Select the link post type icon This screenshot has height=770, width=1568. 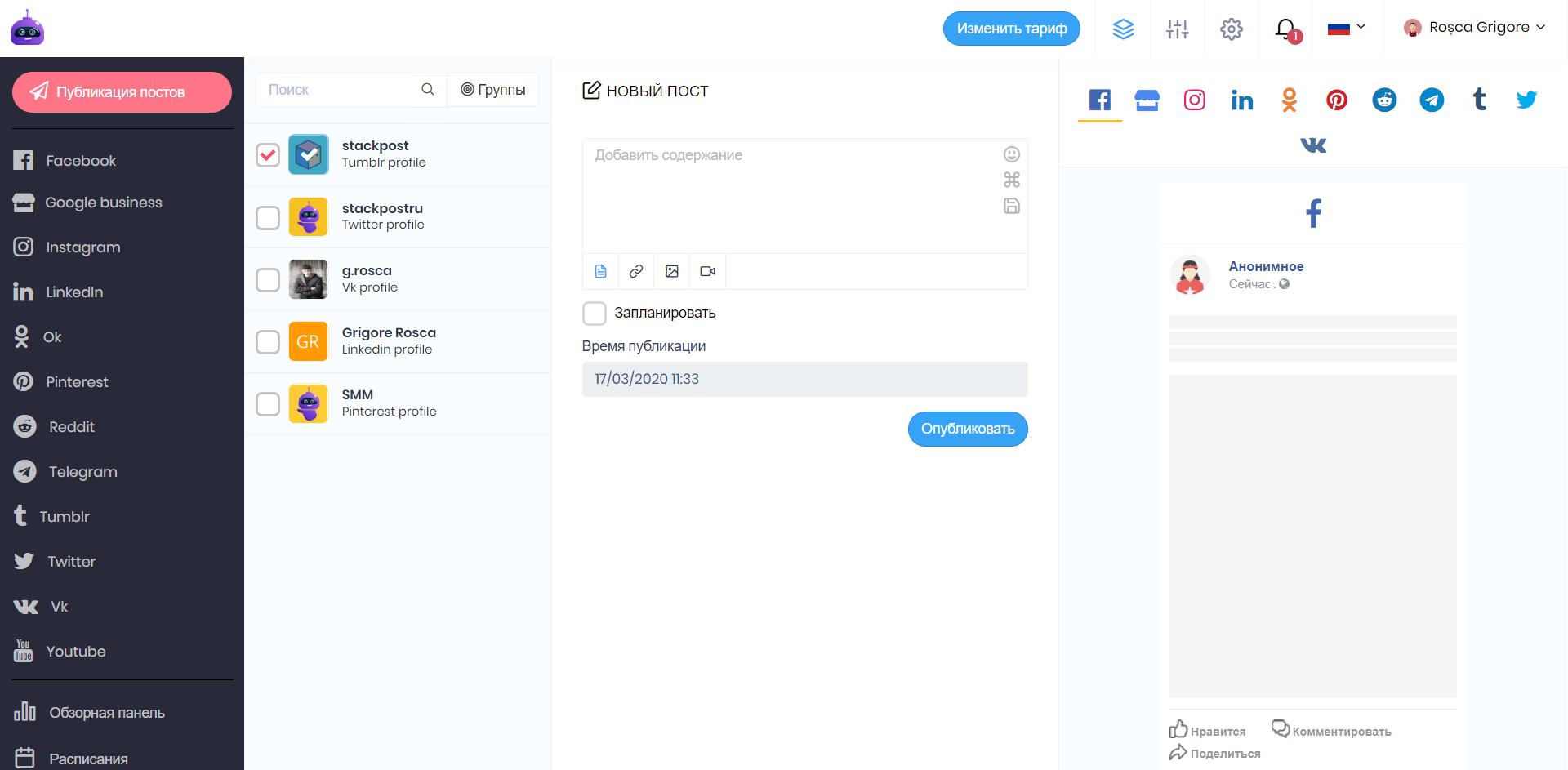(636, 271)
